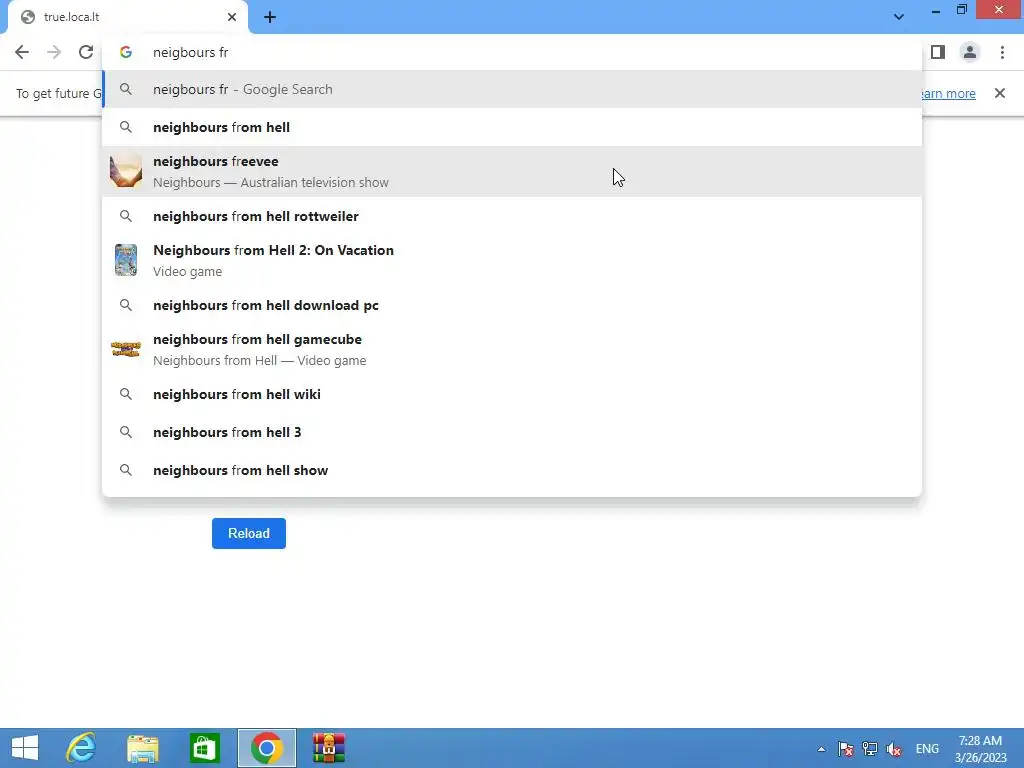Click the Neighbours from Hell gamecube logo thumbnail
Screen dimensions: 1024x768
[126, 349]
